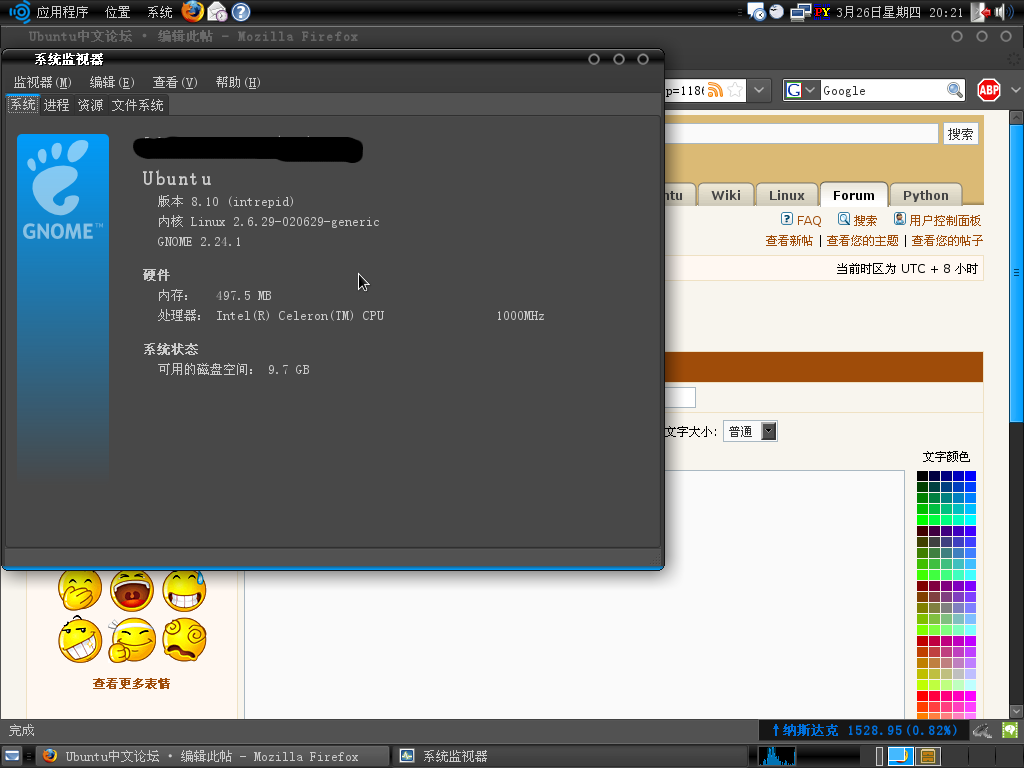Open the 查看(V) menu
The width and height of the screenshot is (1024, 768).
coord(174,82)
